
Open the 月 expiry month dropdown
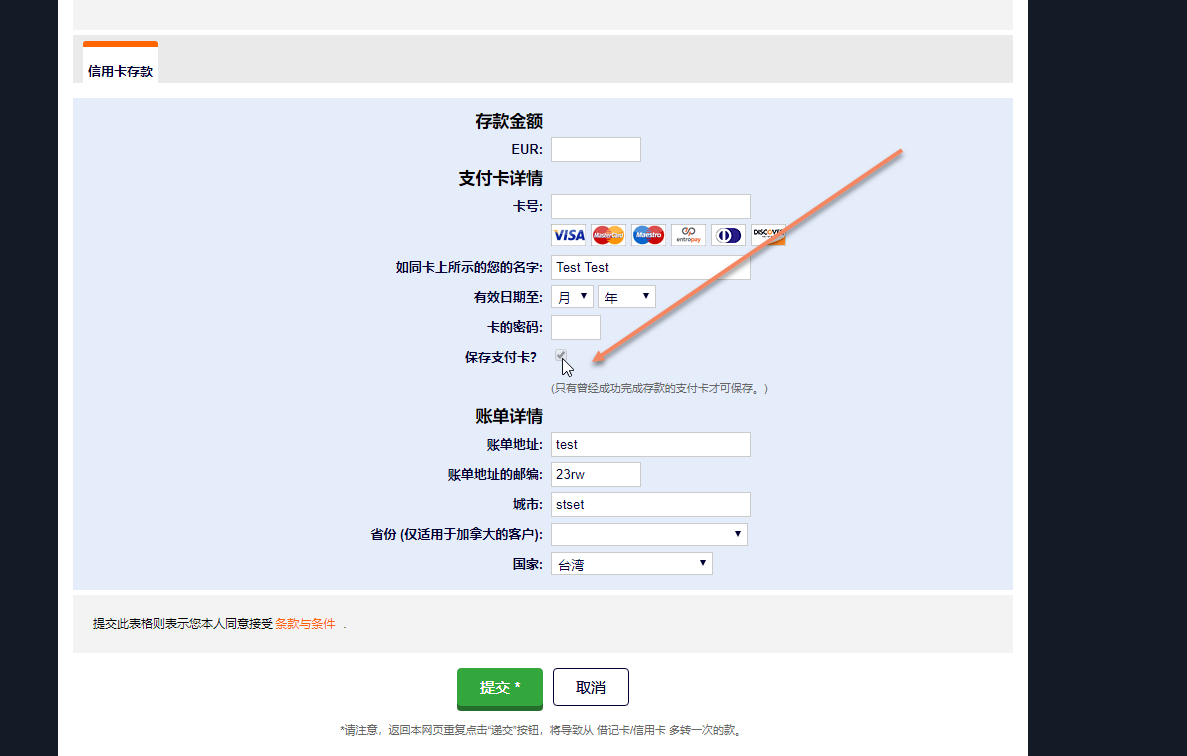[x=572, y=297]
